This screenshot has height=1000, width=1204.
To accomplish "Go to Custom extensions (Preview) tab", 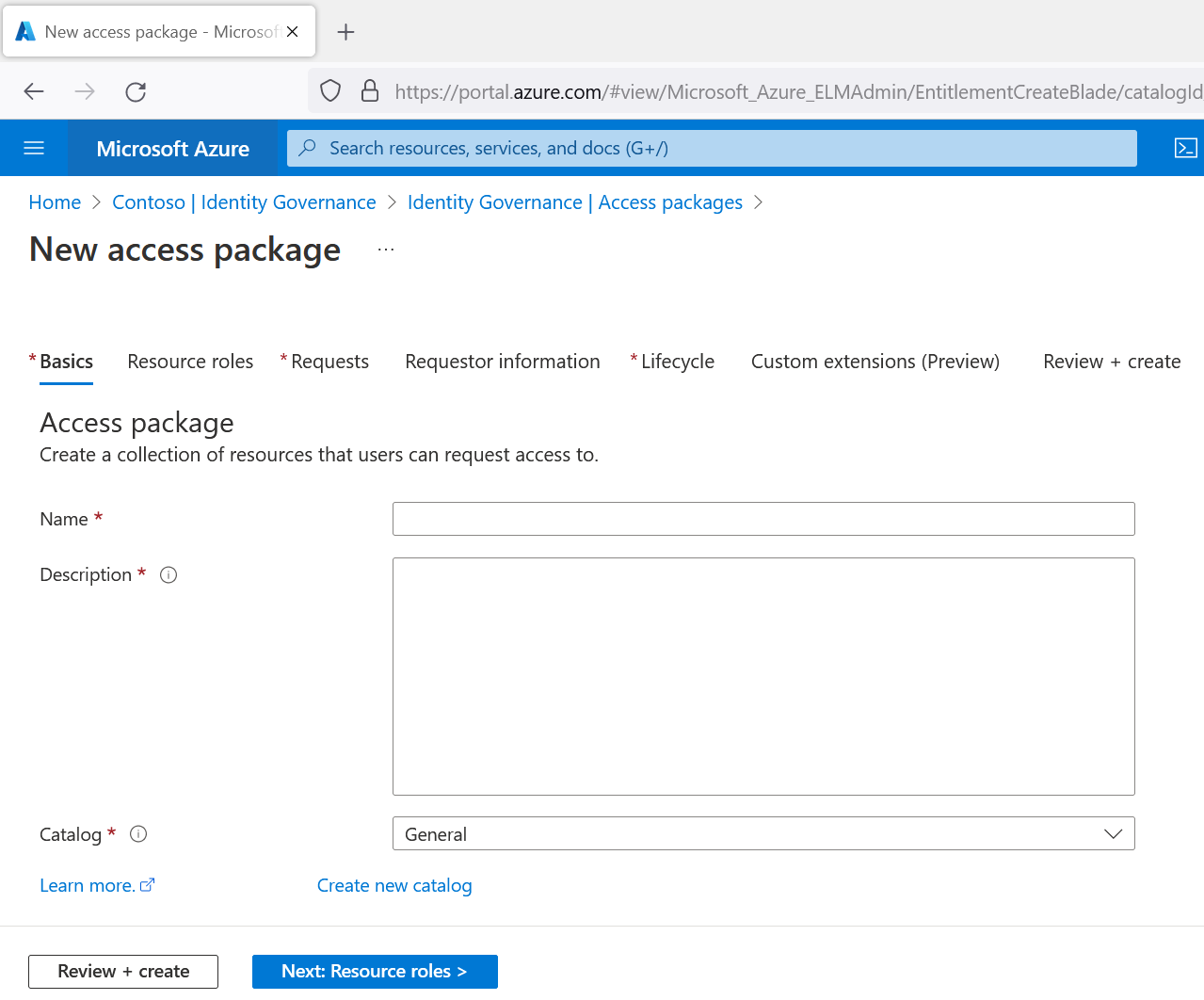I will (x=875, y=362).
